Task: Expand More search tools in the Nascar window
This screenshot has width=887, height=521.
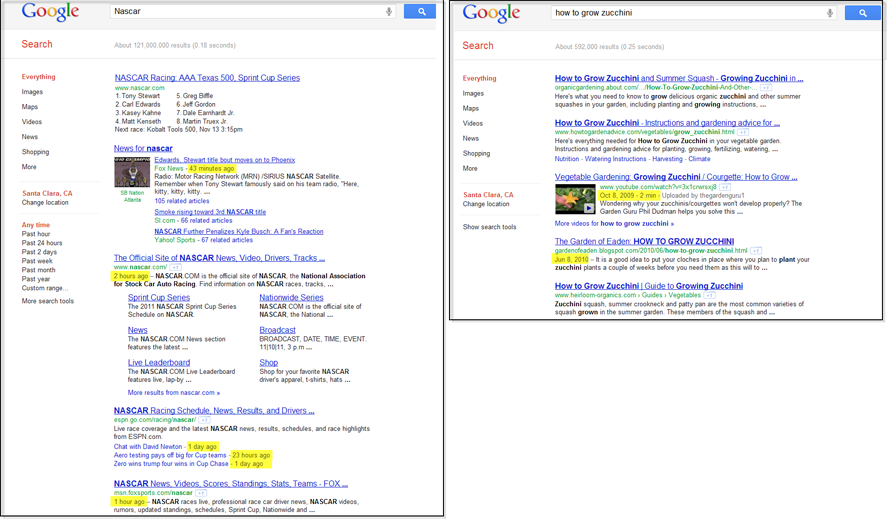Action: (48, 301)
